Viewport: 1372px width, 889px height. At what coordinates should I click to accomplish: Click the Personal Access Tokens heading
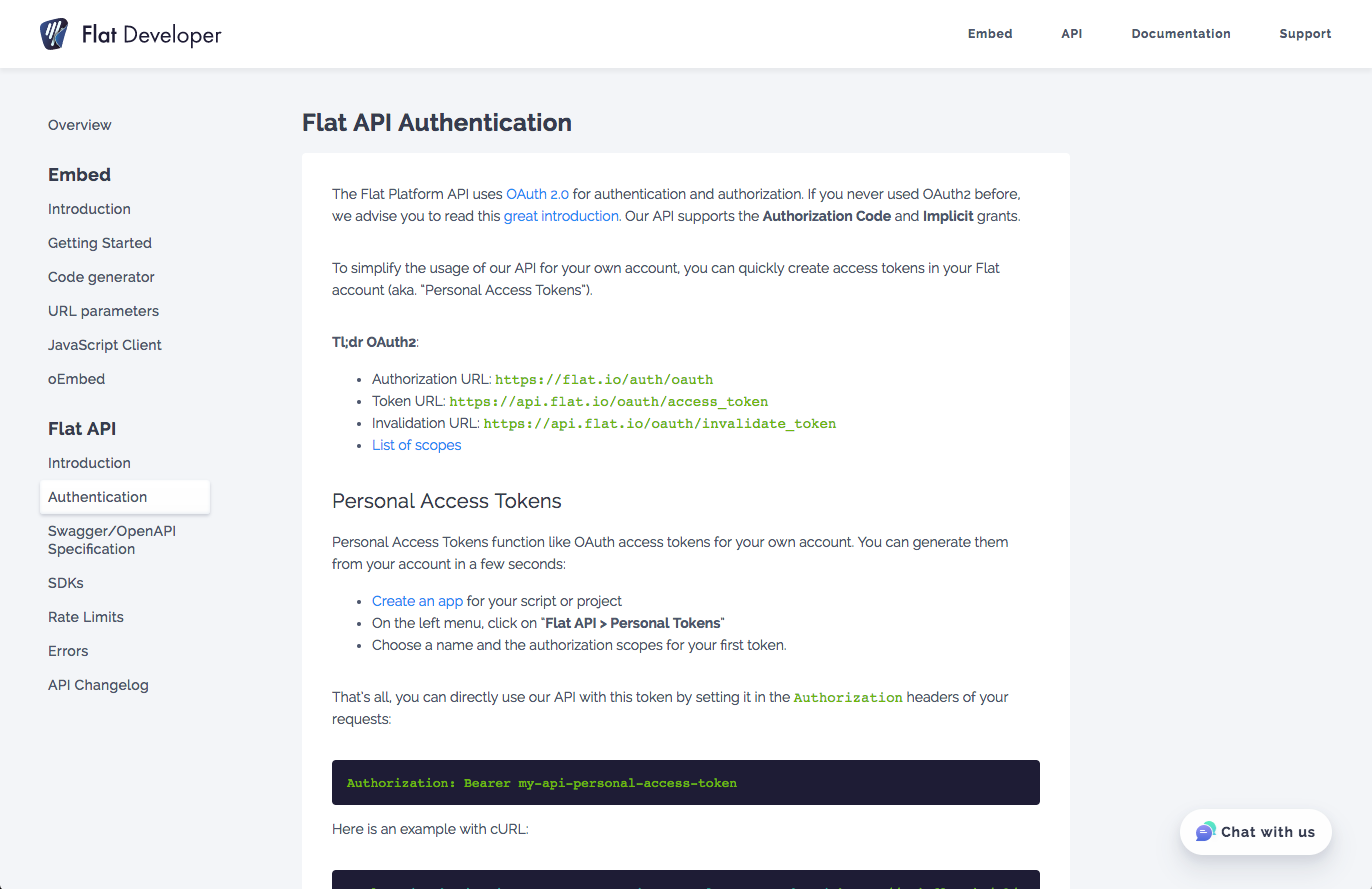(x=447, y=501)
